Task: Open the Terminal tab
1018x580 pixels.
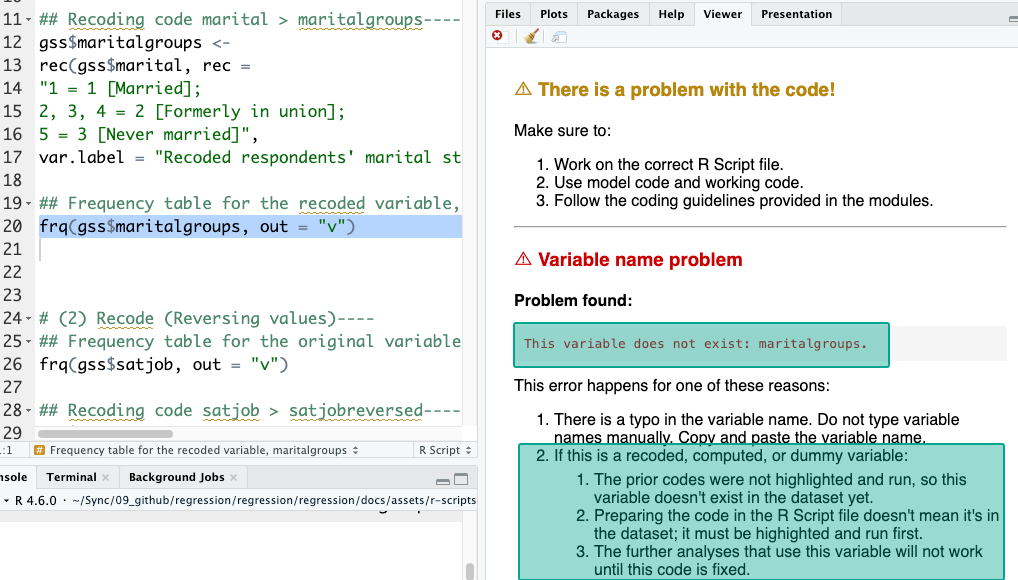Action: [71, 477]
